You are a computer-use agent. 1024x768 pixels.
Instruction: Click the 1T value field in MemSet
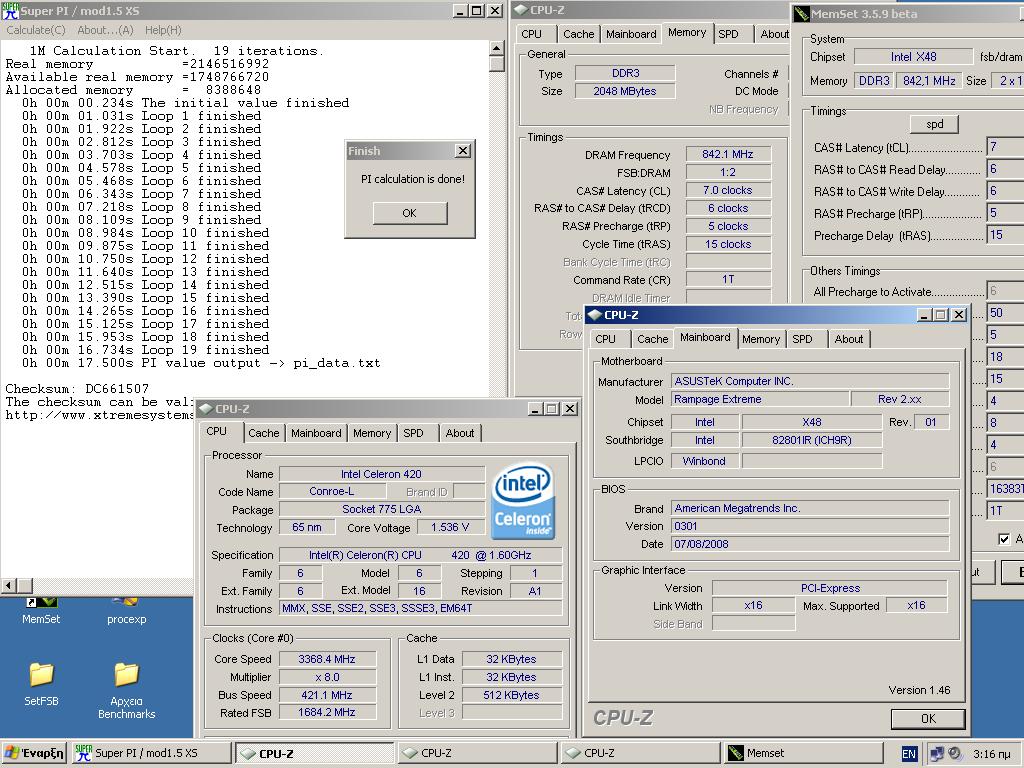pos(1004,511)
